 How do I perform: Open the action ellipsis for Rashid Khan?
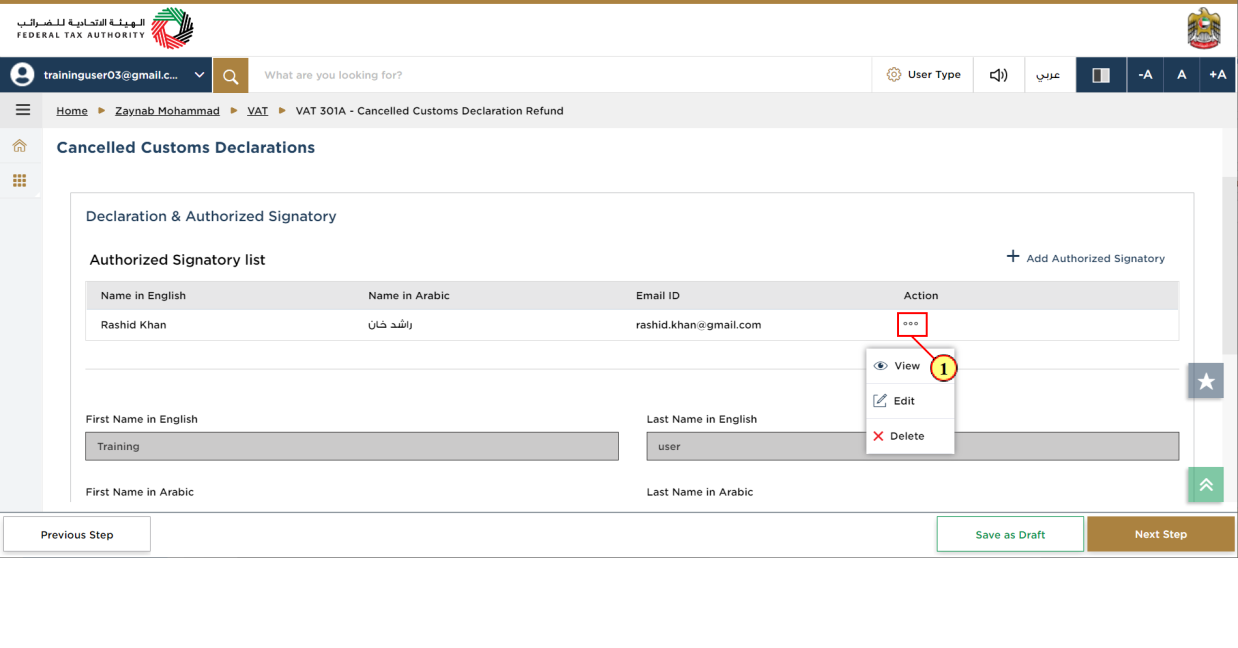click(x=911, y=324)
